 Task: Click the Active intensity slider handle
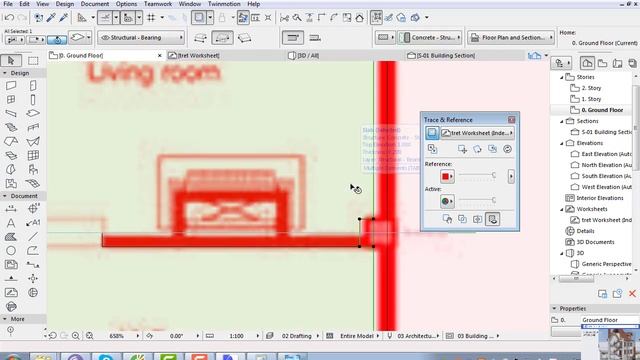[493, 200]
